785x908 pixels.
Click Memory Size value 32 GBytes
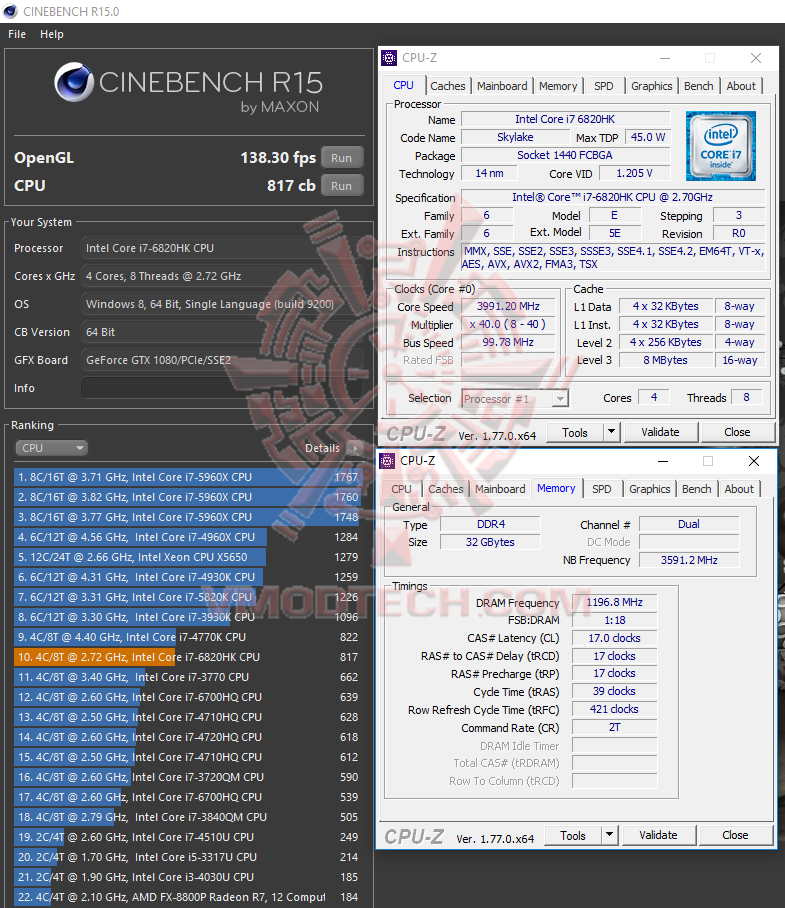tap(490, 542)
